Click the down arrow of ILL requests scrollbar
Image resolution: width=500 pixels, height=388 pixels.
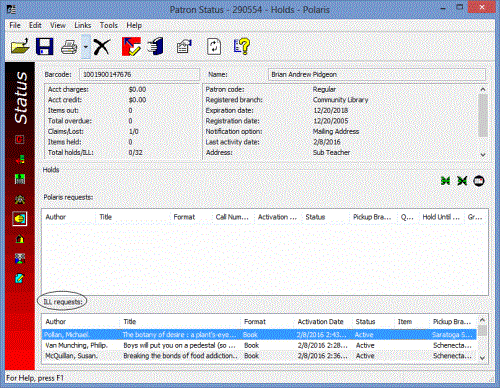click(482, 358)
